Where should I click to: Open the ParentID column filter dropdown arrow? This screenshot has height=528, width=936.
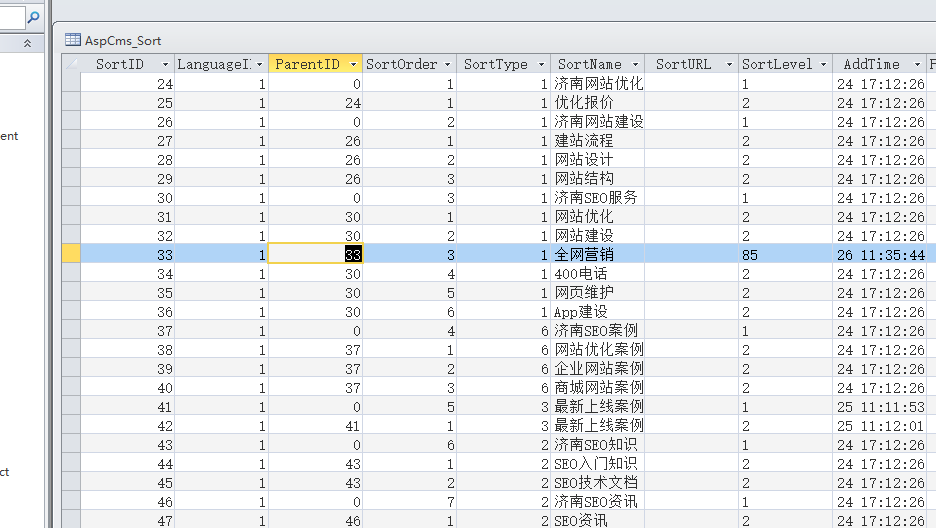353,65
